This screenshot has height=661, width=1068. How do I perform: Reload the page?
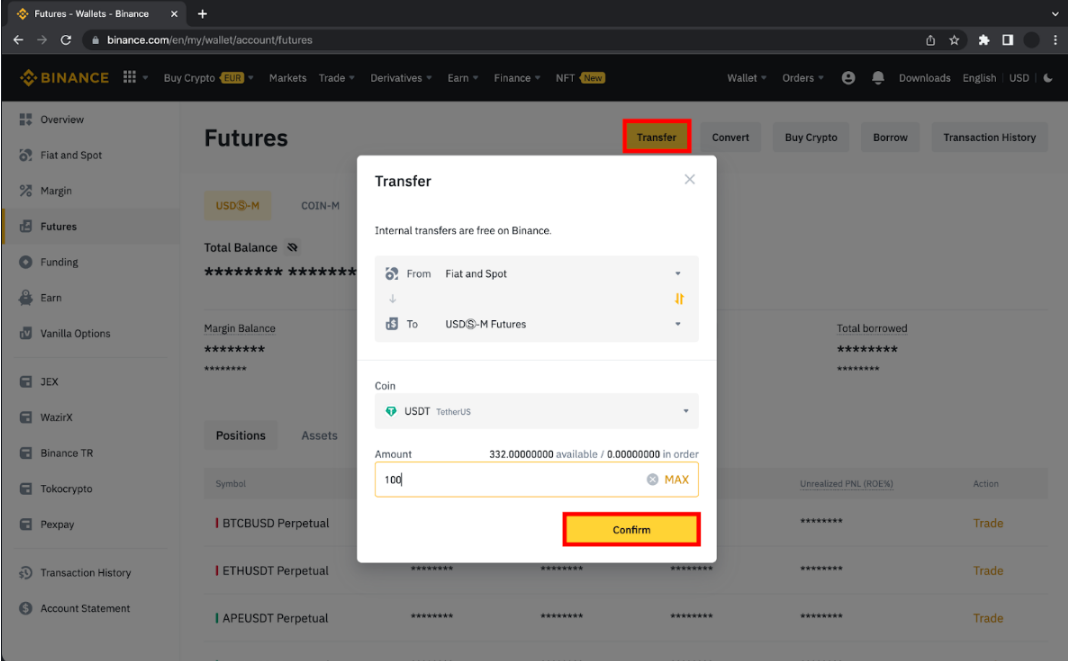66,40
